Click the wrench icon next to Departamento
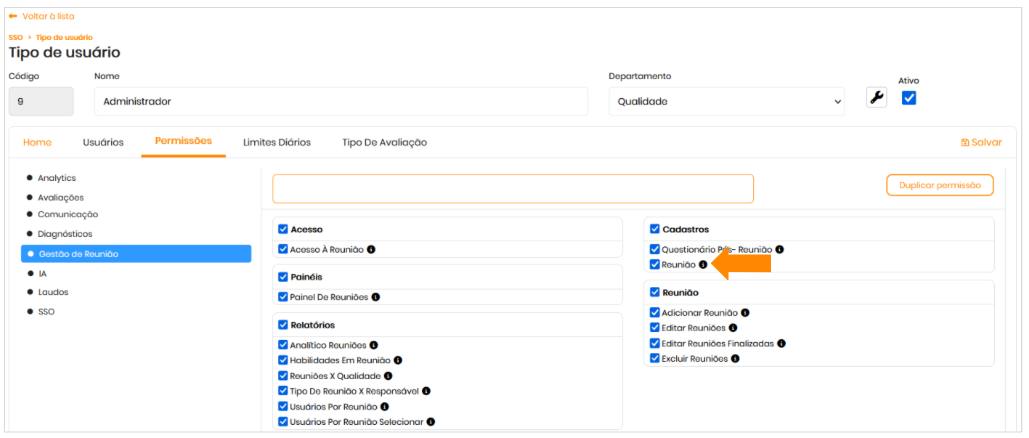 tap(876, 98)
